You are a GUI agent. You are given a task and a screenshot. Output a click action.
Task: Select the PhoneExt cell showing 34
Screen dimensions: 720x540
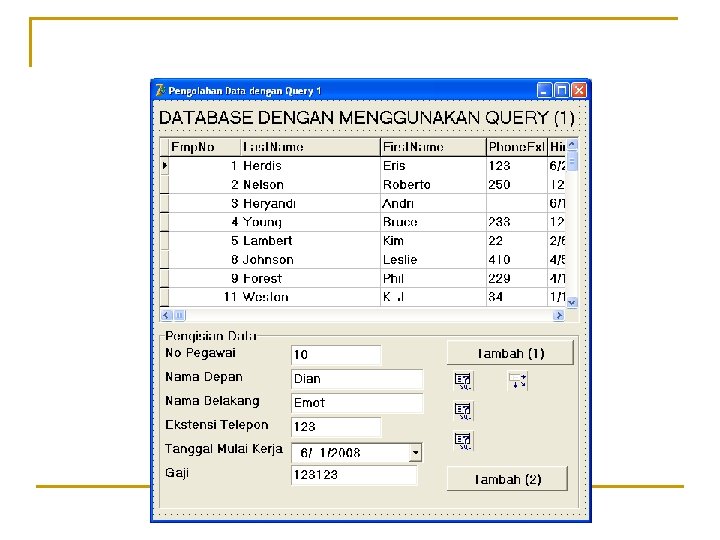coord(517,297)
